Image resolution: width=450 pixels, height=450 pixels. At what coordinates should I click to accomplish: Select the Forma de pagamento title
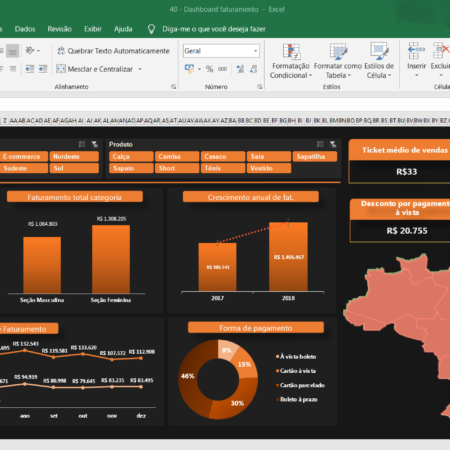coord(256,328)
